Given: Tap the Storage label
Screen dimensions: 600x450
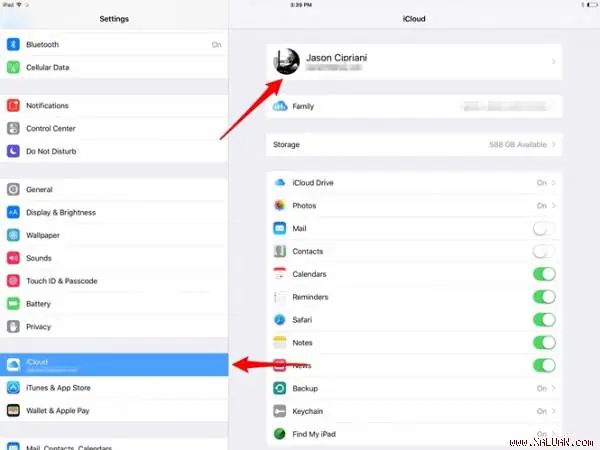Looking at the screenshot, I should click(286, 145).
